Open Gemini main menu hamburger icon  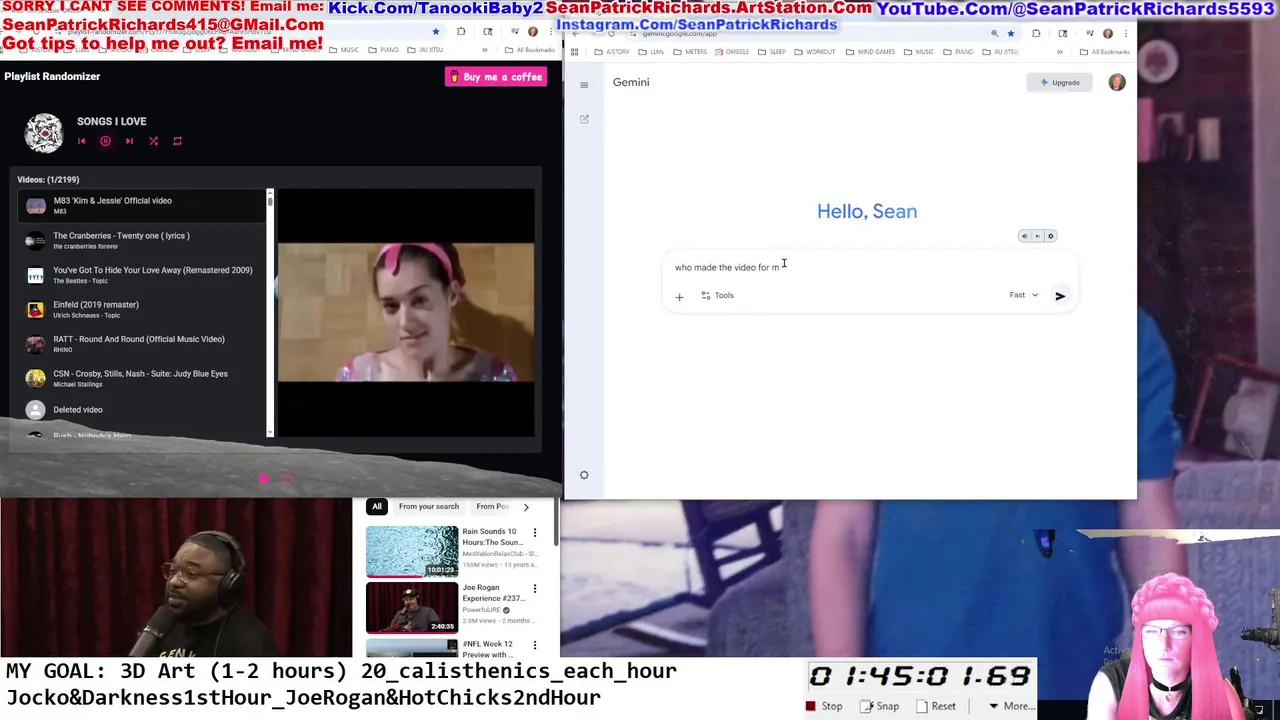tap(584, 85)
